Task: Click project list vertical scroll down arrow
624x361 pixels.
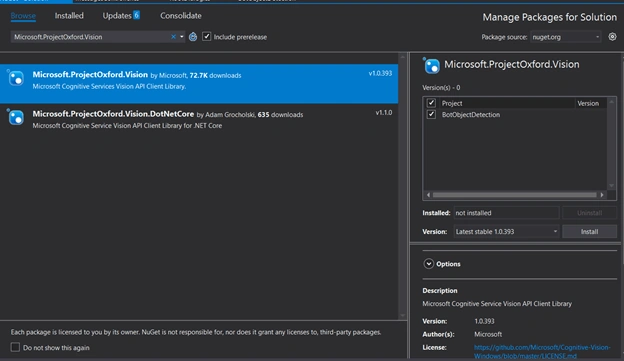Action: tap(612, 186)
